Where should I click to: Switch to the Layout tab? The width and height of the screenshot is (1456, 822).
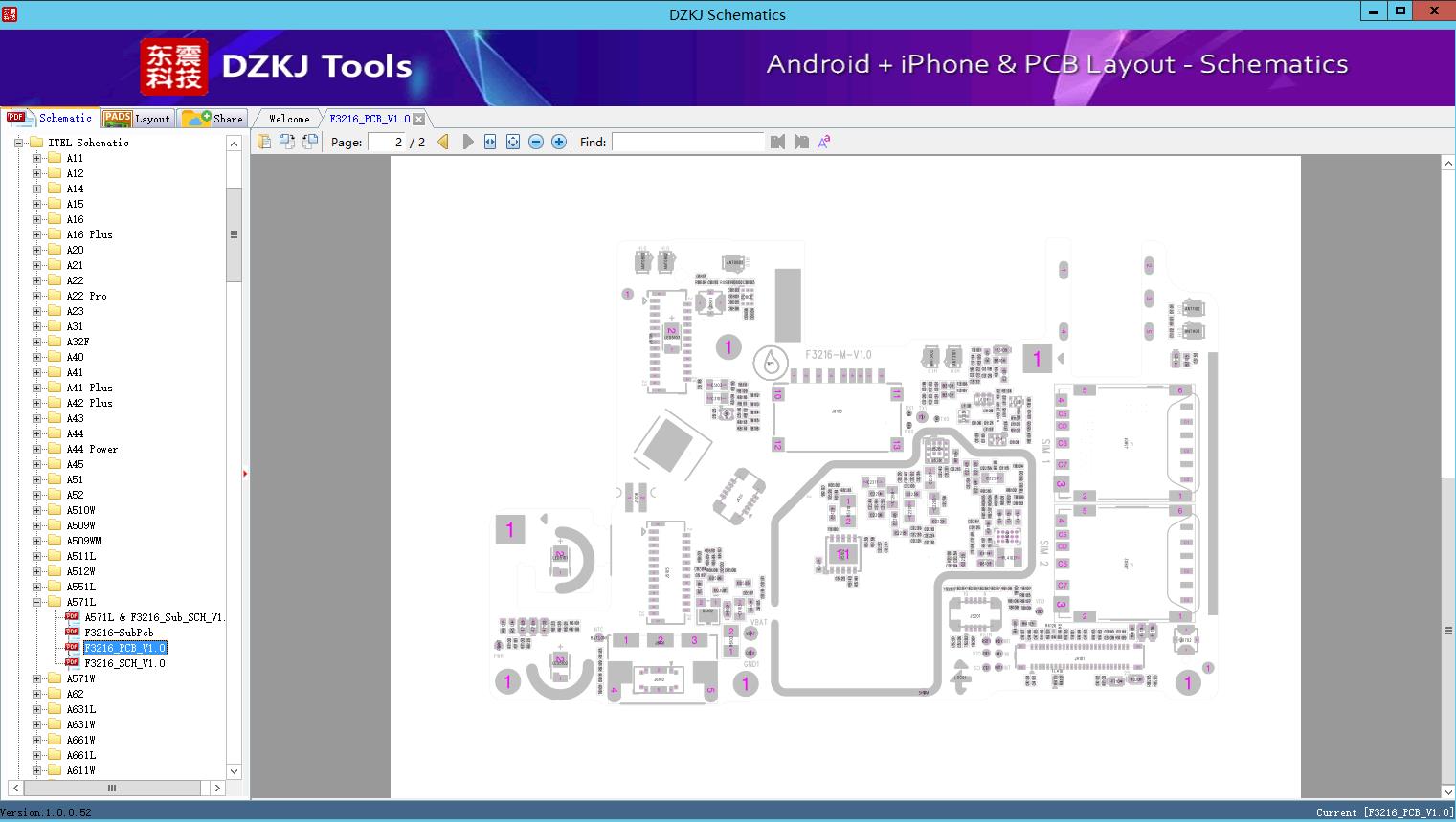click(137, 119)
